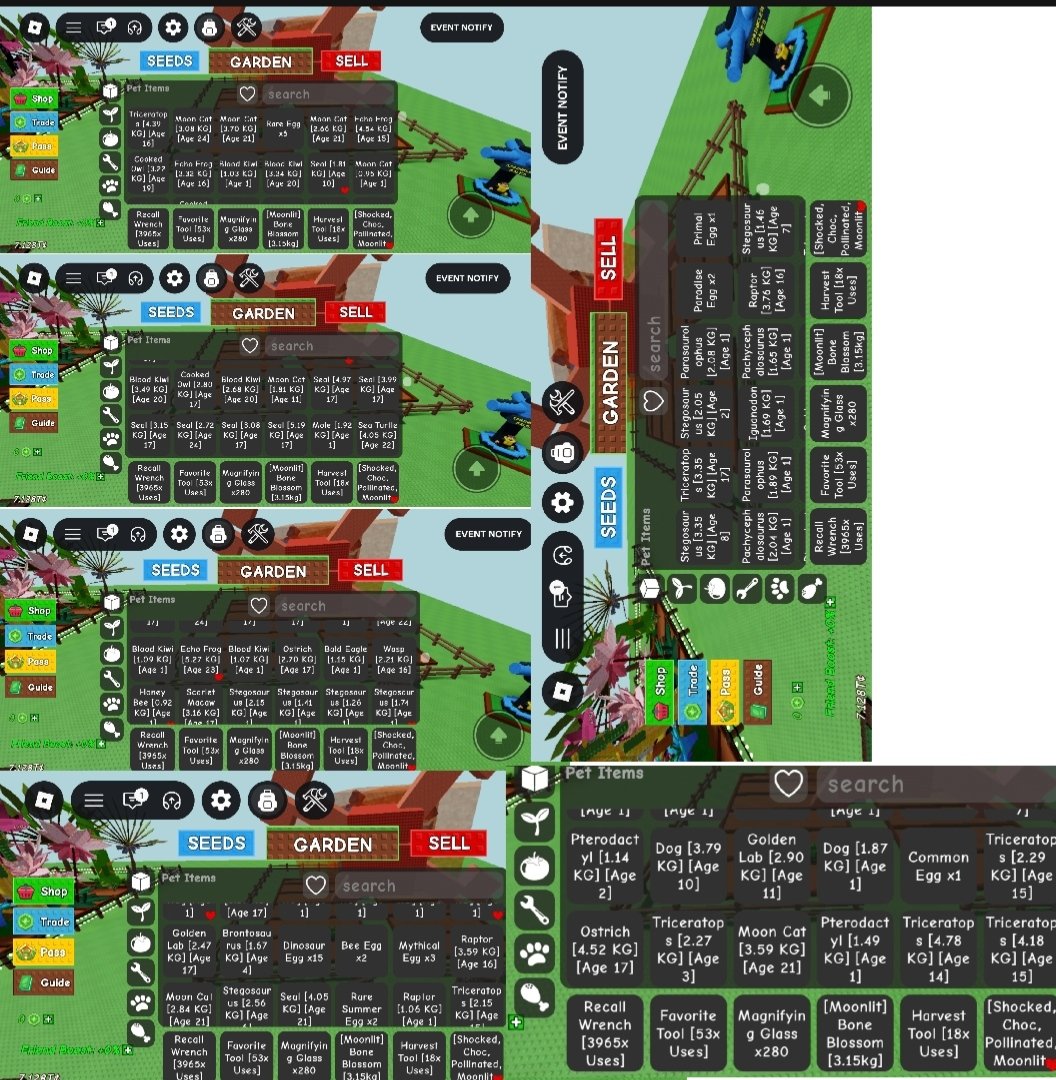Screen dimensions: 1056x1080
Task: Open the gear settings icon in rotated screenshot
Action: point(563,502)
